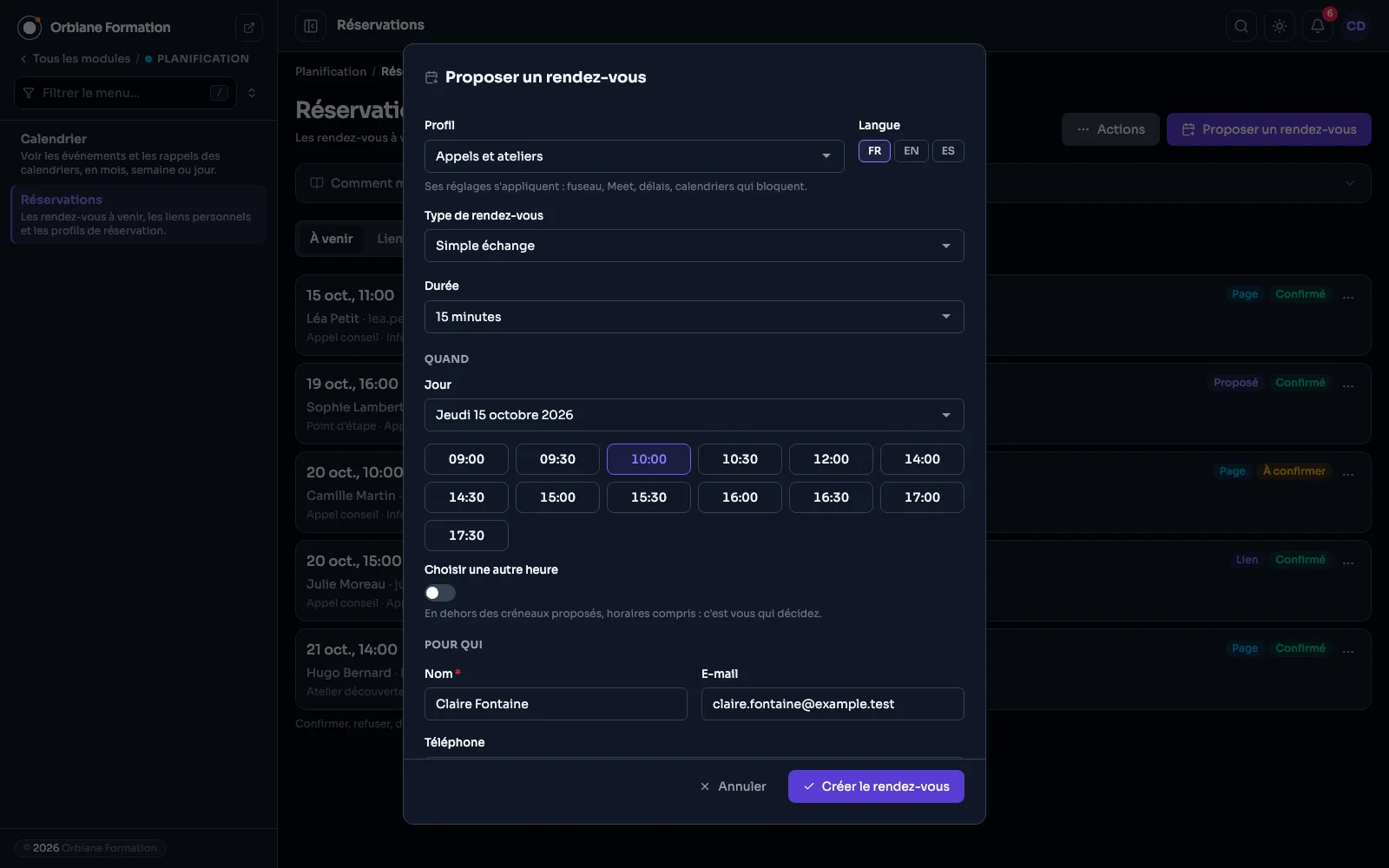Open the CD user avatar
This screenshot has width=1389, height=868.
1356,26
